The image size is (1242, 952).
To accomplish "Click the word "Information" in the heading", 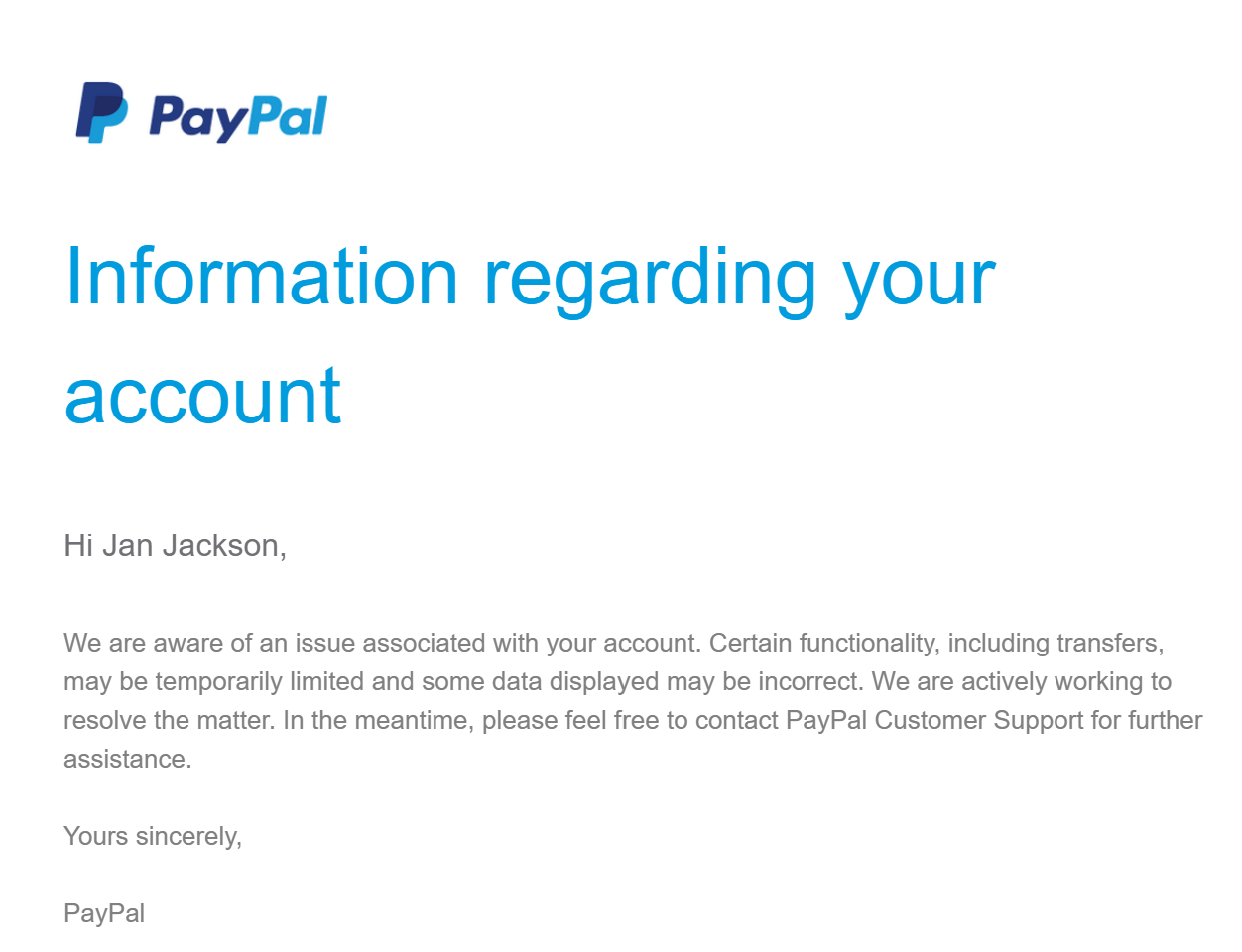I will (261, 277).
